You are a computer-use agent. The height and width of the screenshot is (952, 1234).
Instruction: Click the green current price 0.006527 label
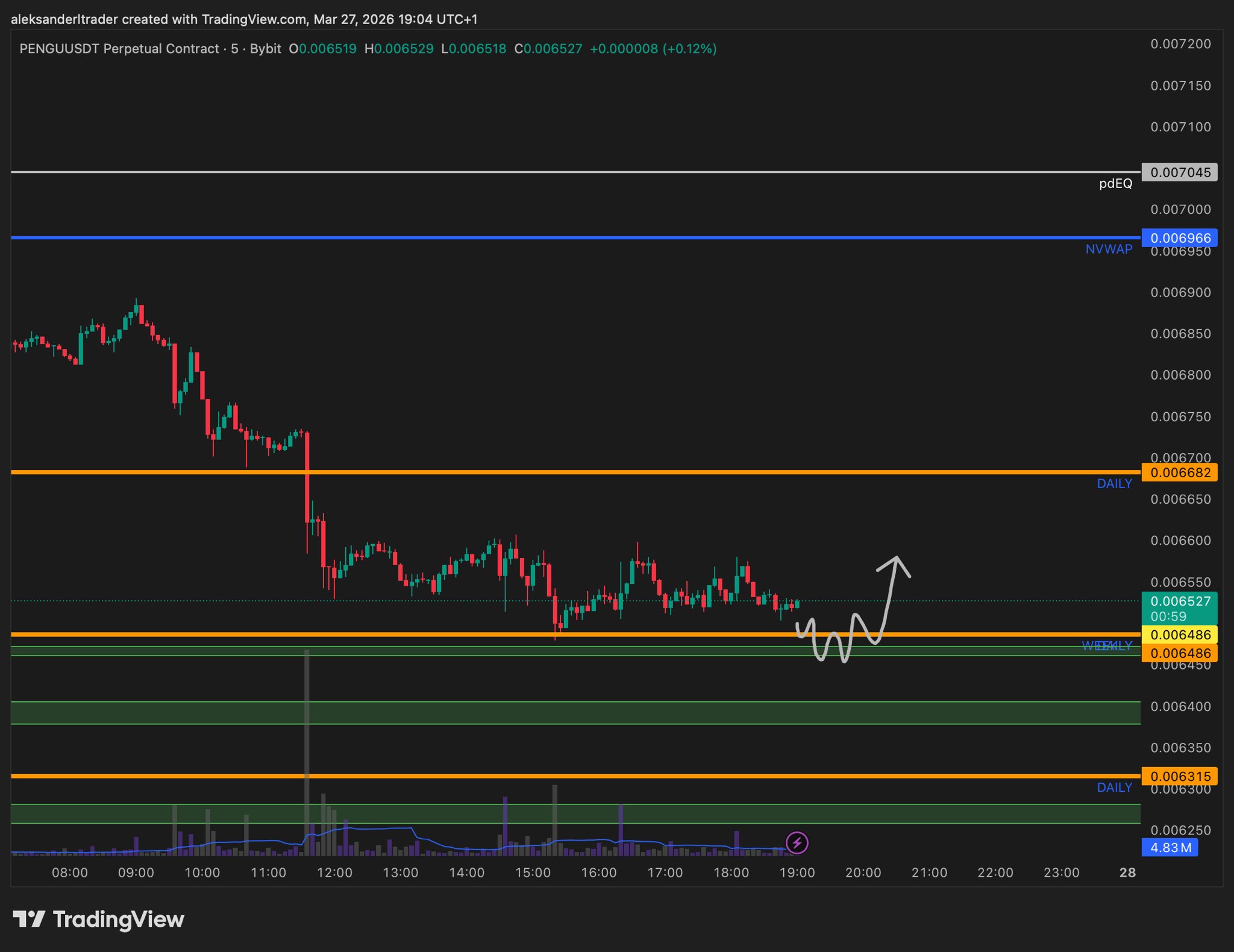(1179, 601)
